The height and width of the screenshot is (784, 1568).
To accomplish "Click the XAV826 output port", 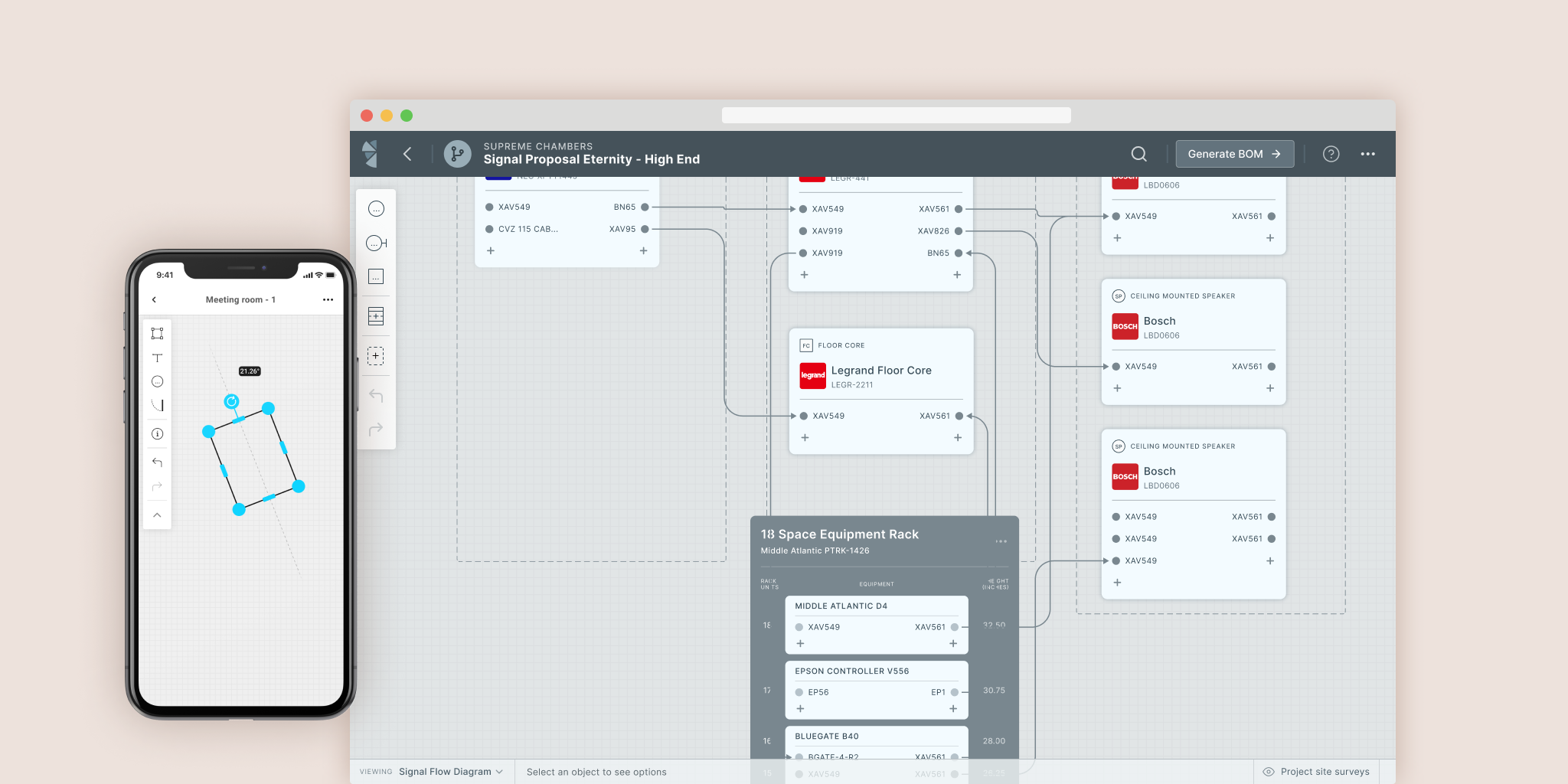I will coord(959,231).
